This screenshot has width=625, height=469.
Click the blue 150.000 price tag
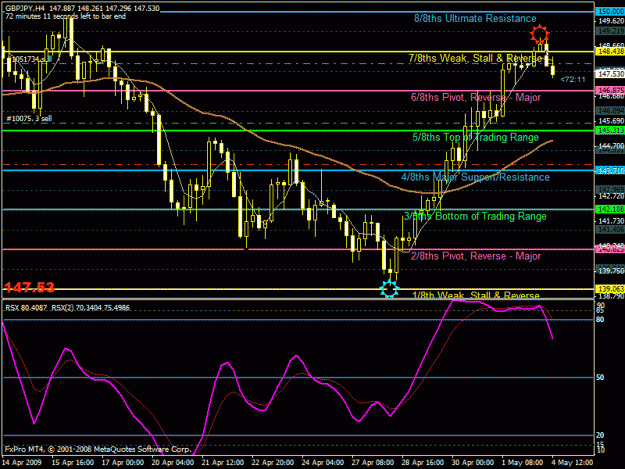[609, 12]
